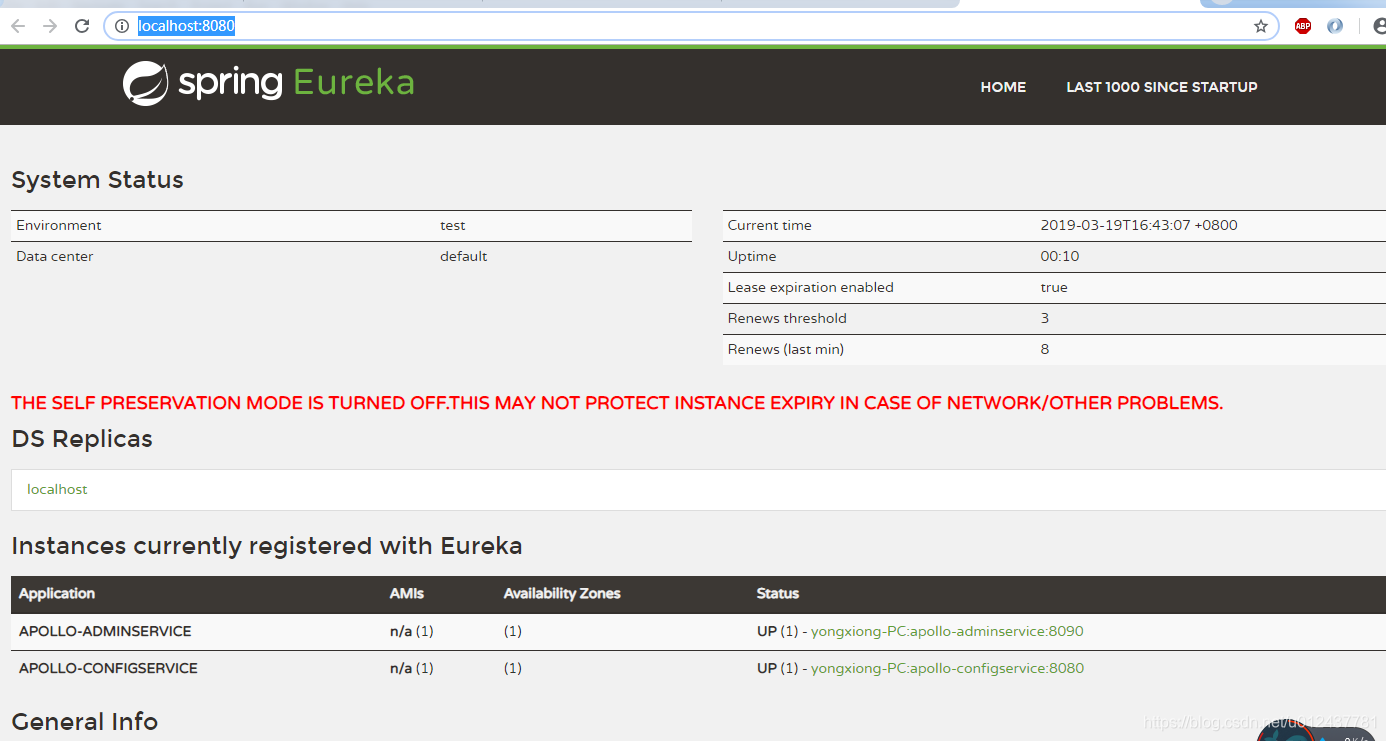Select the Environment label cell

click(59, 225)
